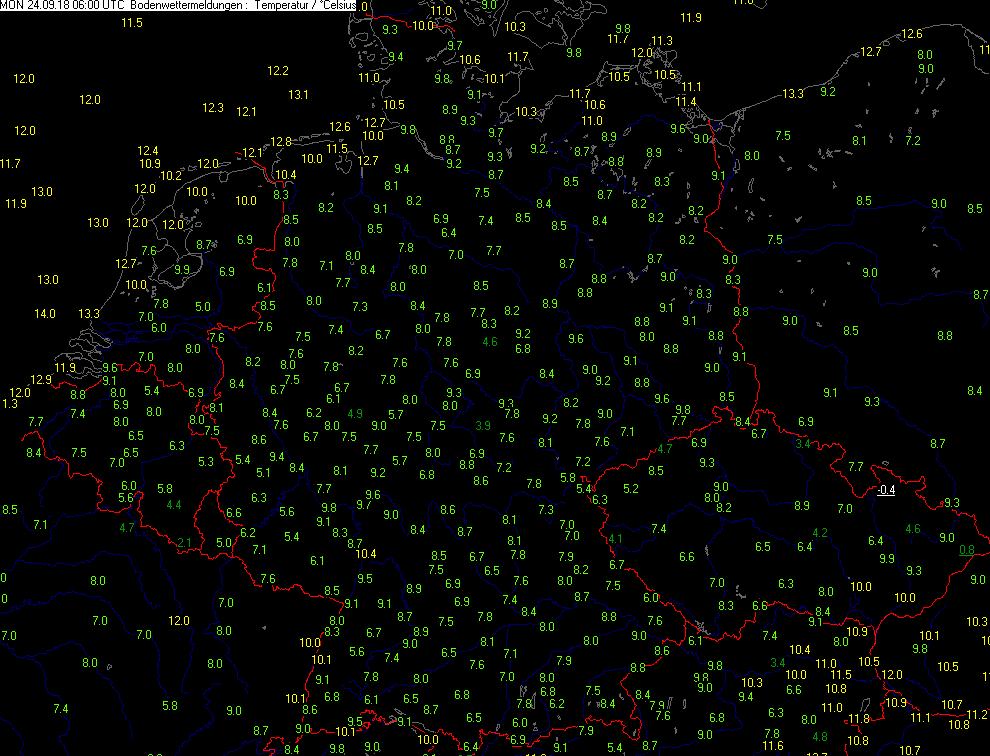Select the 11.6 yellow value at bottom
Screen dimensions: 990x756
click(772, 745)
